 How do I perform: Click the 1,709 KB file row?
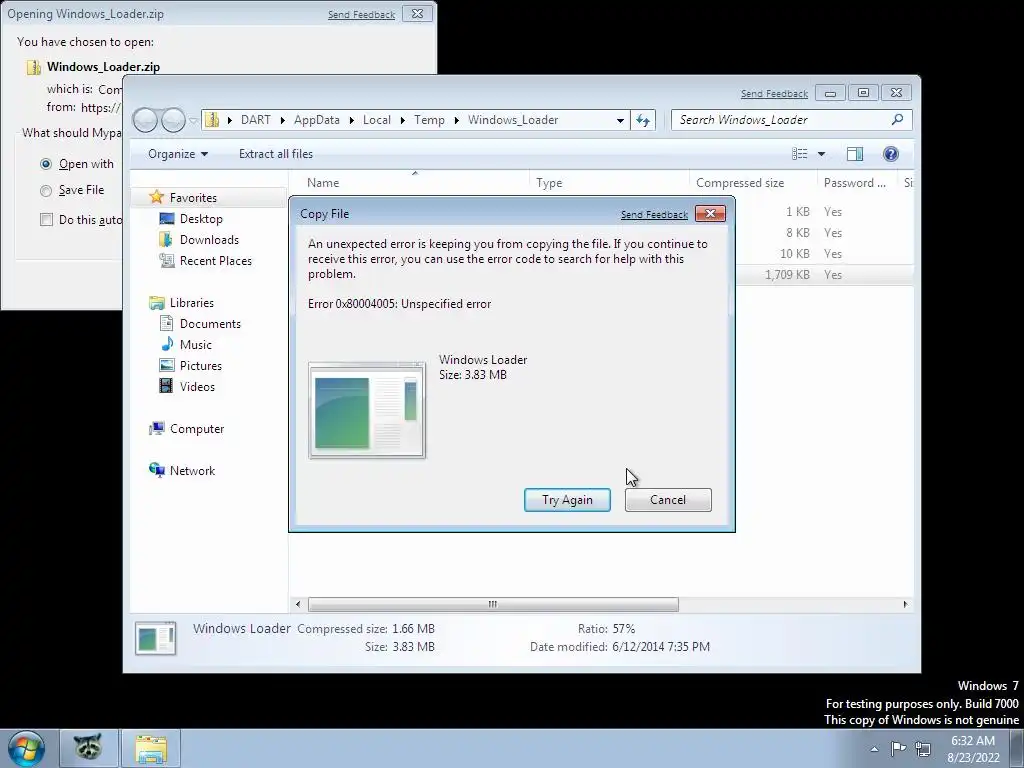pos(824,275)
